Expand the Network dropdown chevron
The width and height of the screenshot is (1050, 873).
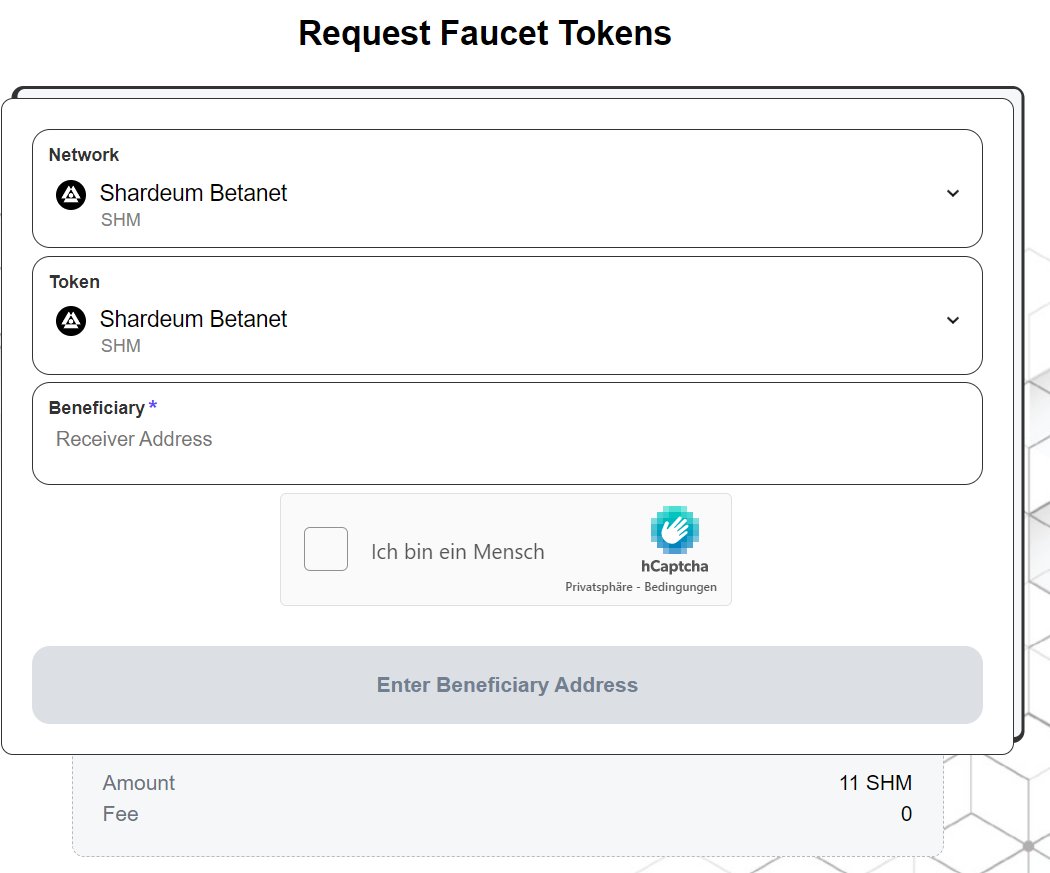tap(952, 193)
